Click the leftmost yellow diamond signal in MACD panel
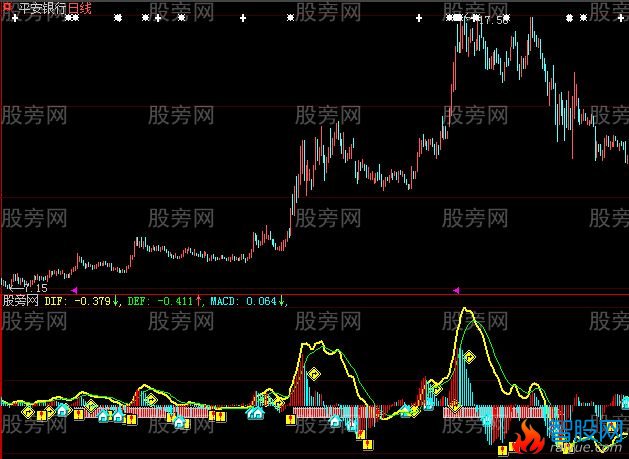The width and height of the screenshot is (629, 459). click(x=28, y=412)
